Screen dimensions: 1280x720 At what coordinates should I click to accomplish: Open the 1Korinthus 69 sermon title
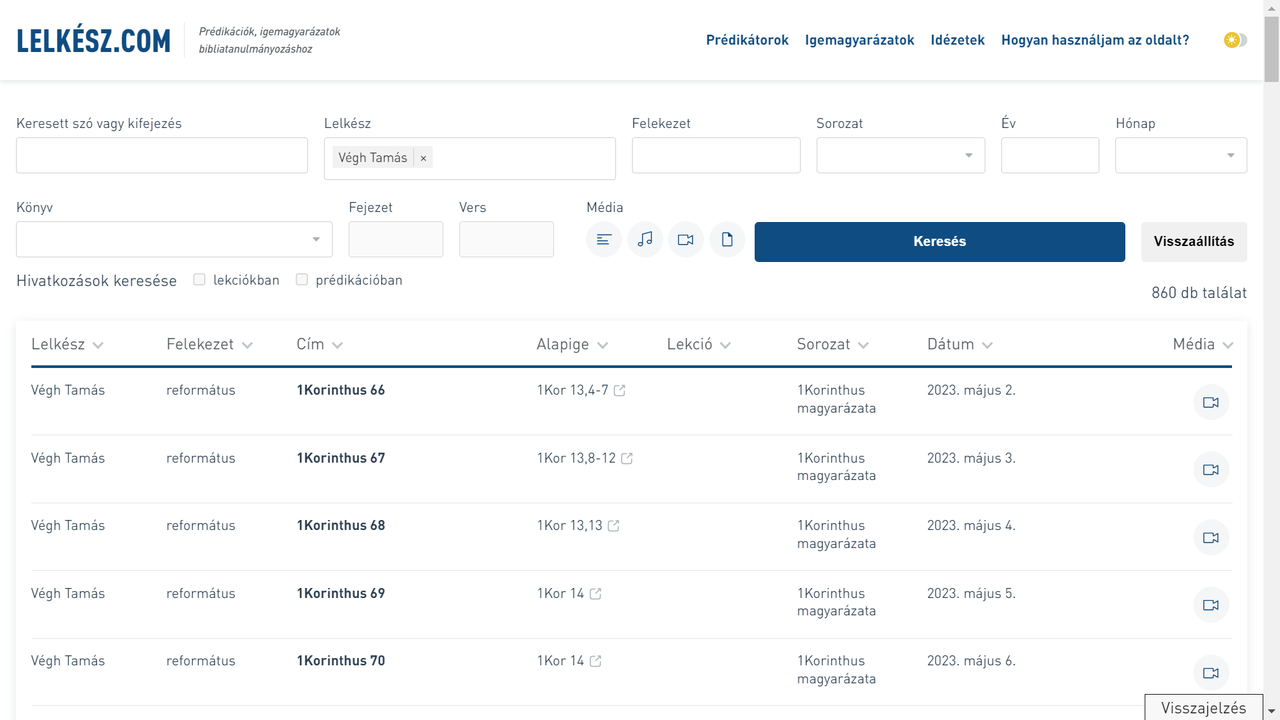341,593
